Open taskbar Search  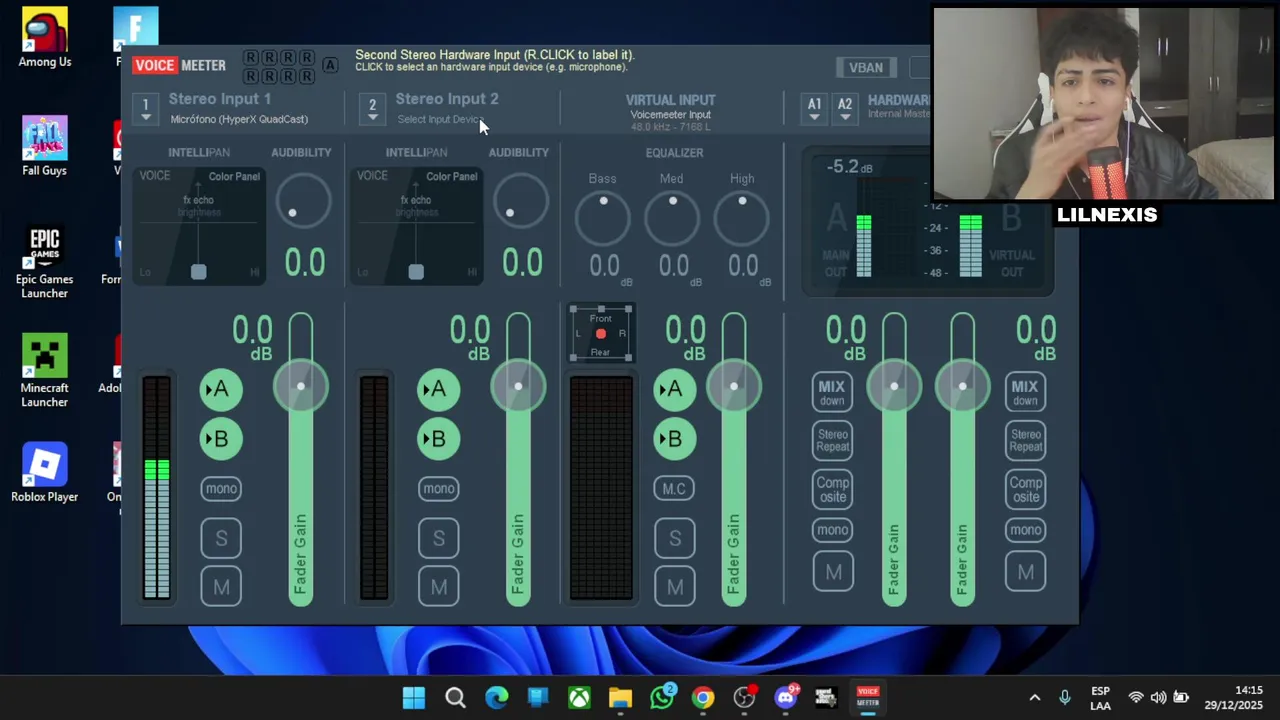coord(455,697)
